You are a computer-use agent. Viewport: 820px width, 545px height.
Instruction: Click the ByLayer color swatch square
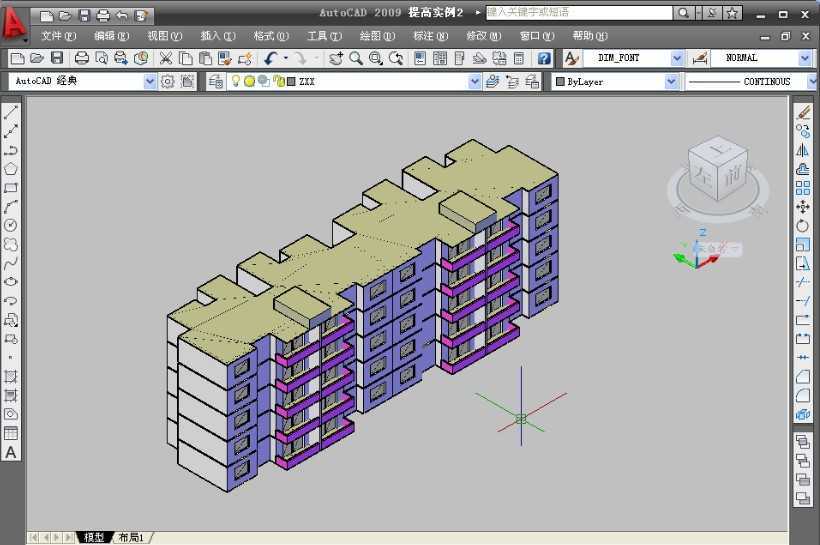[x=560, y=82]
